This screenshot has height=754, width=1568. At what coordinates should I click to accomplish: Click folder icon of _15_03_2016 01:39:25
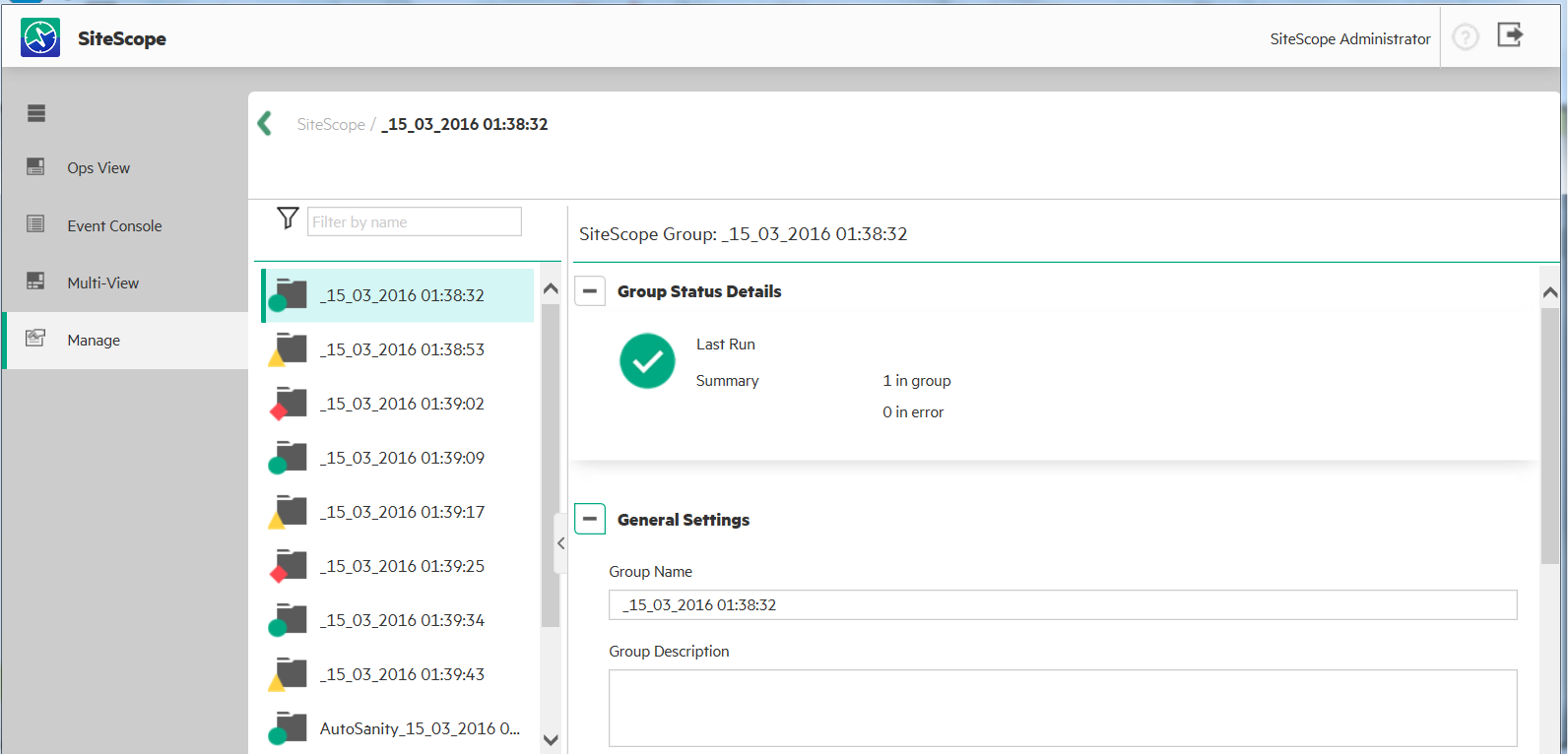coord(289,565)
